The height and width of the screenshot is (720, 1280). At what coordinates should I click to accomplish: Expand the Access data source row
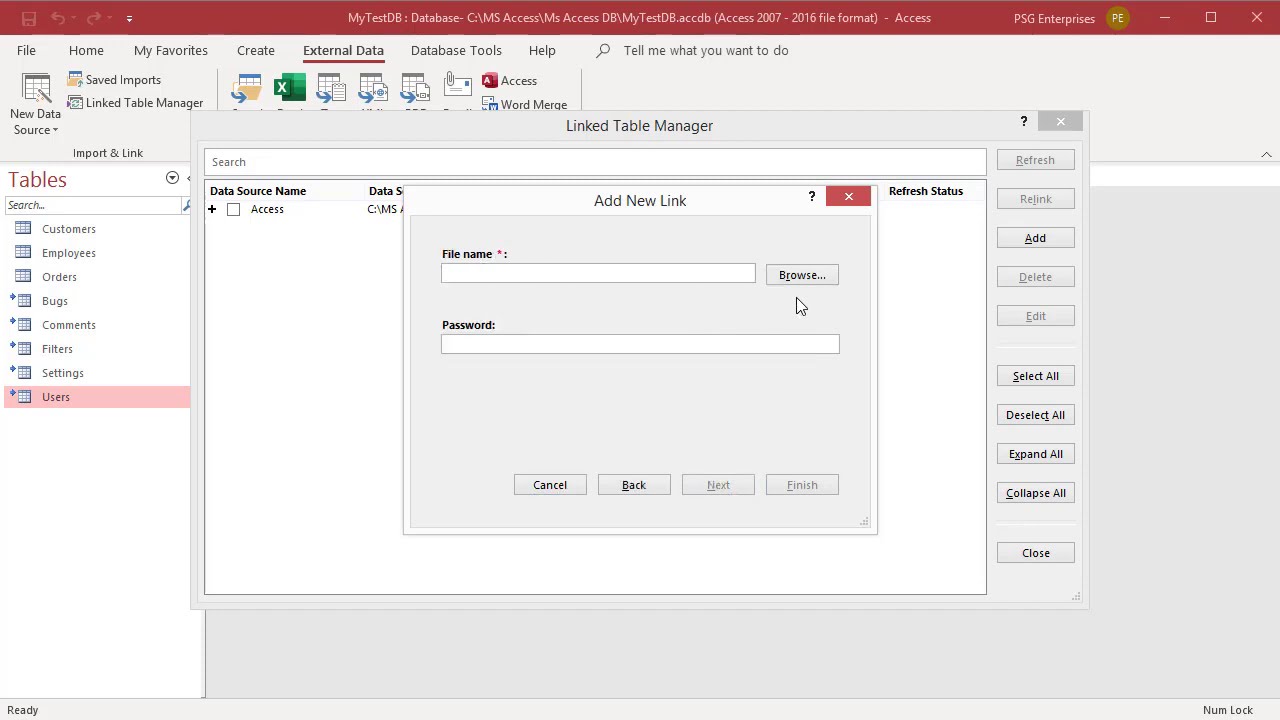point(212,209)
